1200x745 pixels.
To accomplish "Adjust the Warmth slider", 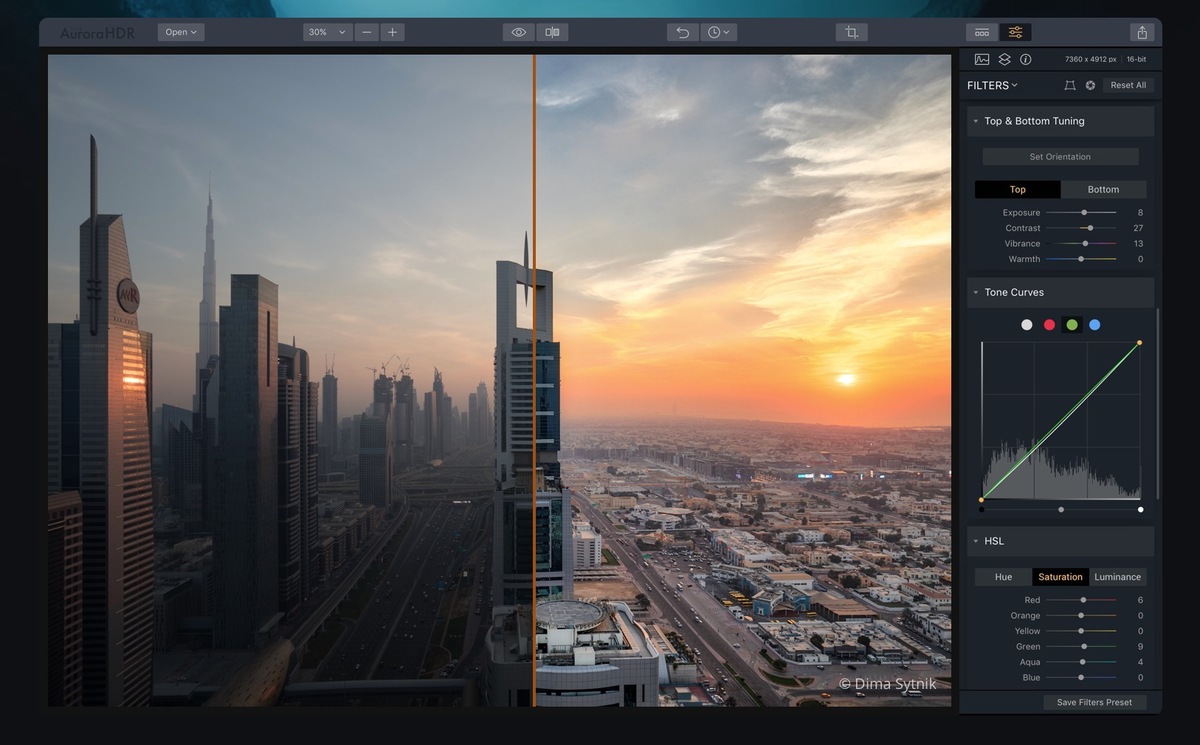I will point(1081,260).
